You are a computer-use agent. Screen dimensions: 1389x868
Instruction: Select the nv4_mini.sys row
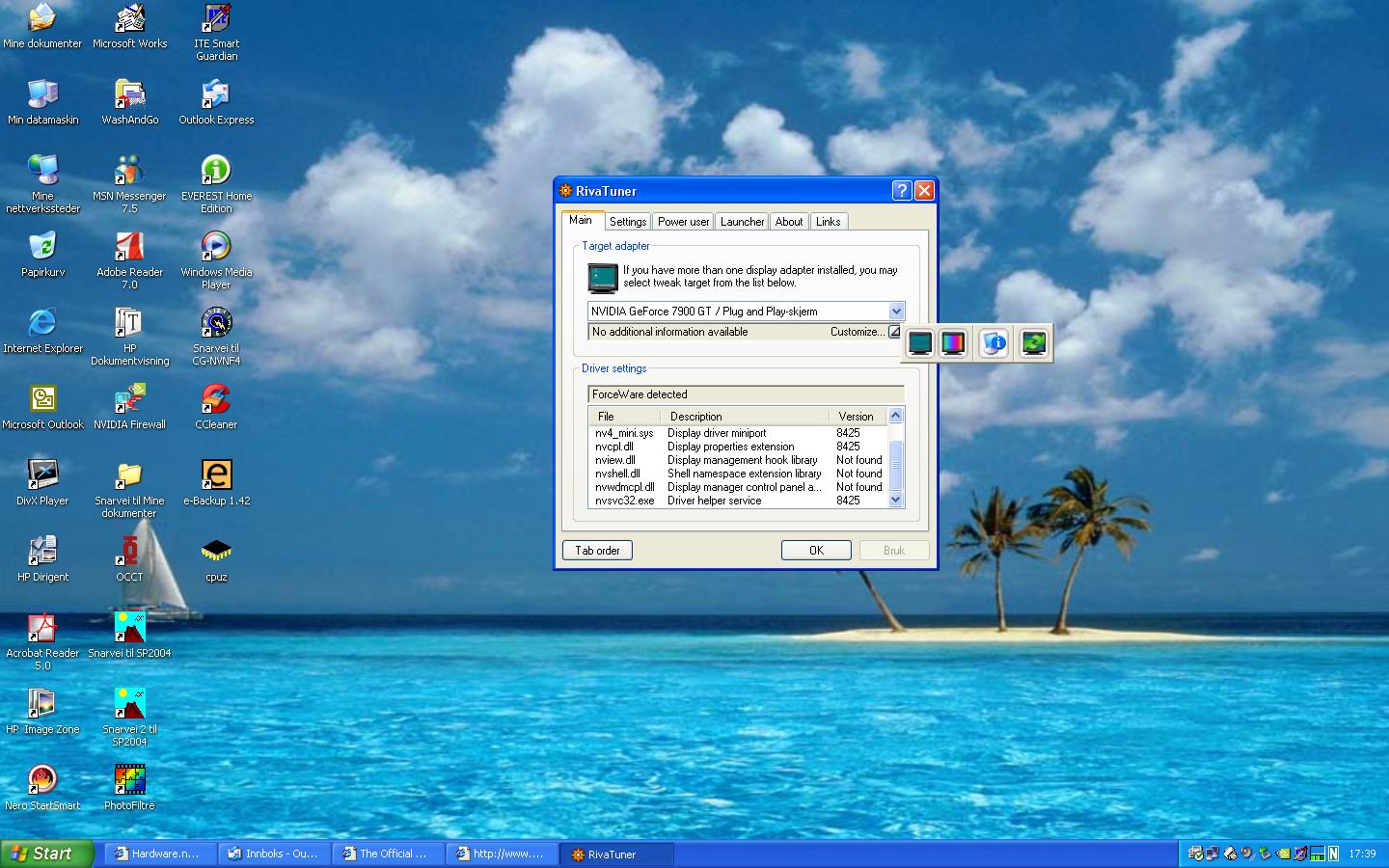tap(738, 433)
